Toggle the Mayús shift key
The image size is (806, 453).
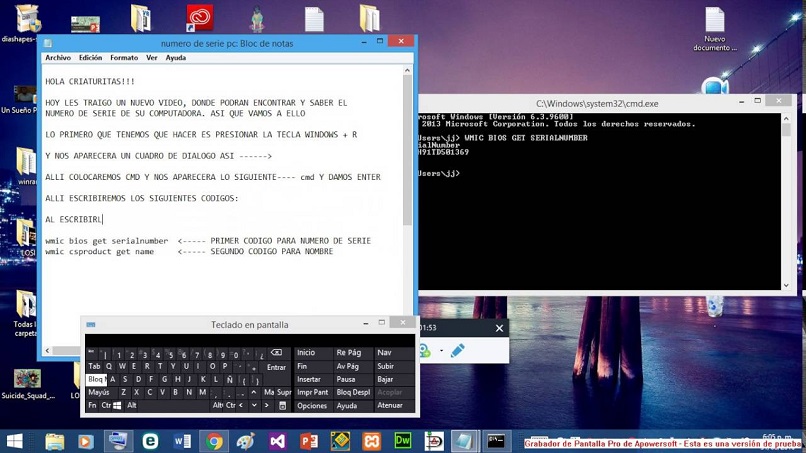[99, 392]
